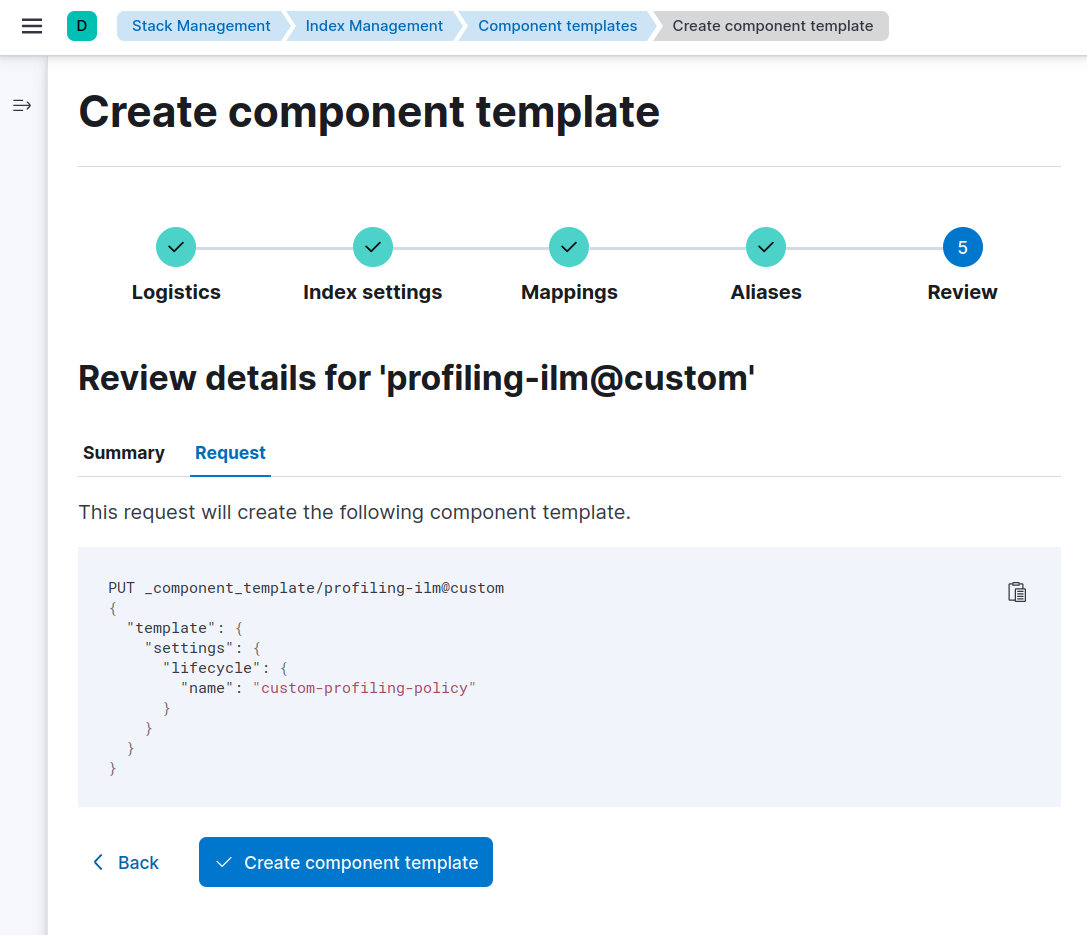Viewport: 1087px width, 935px height.
Task: Navigate to Stack Management breadcrumb
Action: (x=200, y=25)
